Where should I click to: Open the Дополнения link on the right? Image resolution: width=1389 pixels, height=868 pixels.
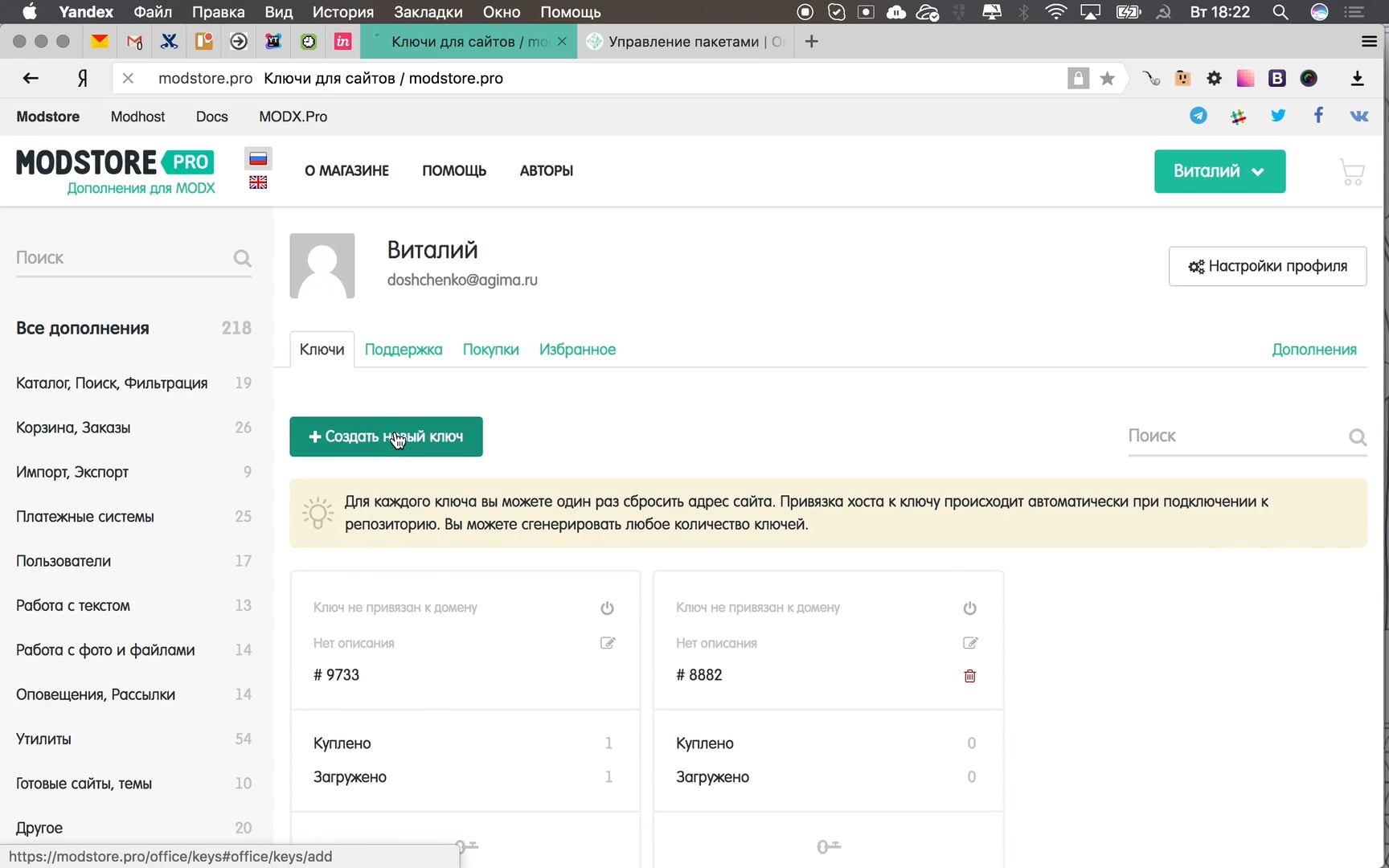(1314, 350)
